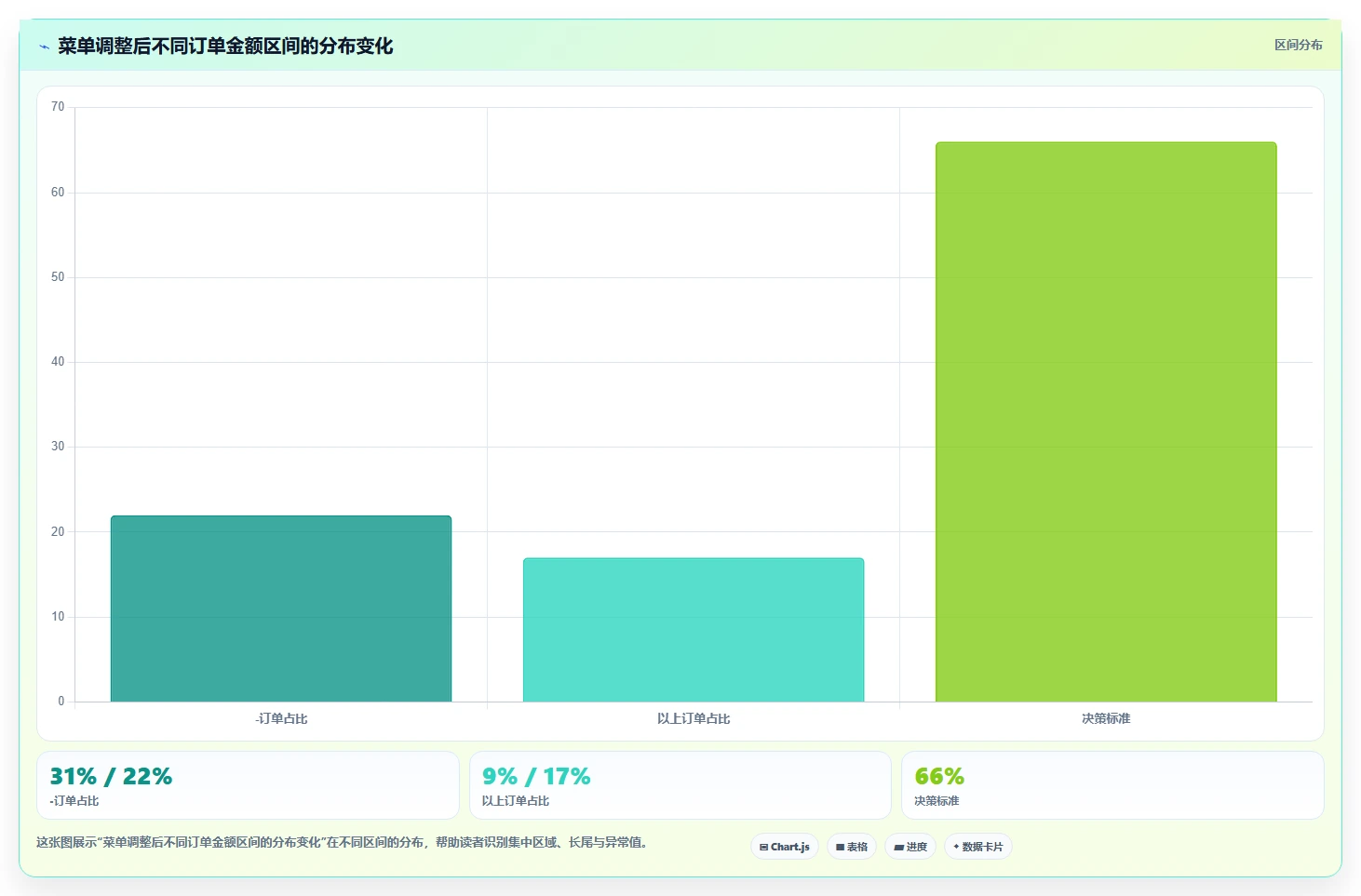Click the y-axis value 10
Viewport: 1361px width, 896px height.
click(58, 617)
